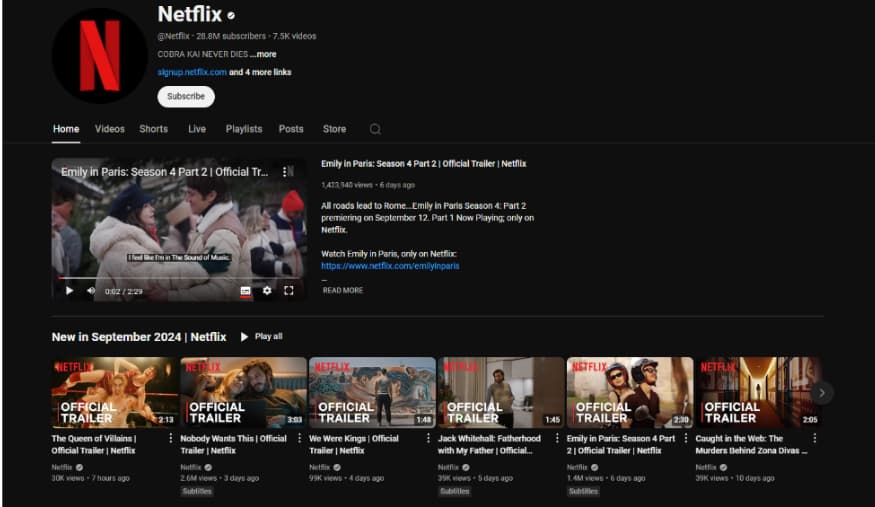Click the 'Netflix' channel name heading
This screenshot has width=875, height=507.
(190, 14)
